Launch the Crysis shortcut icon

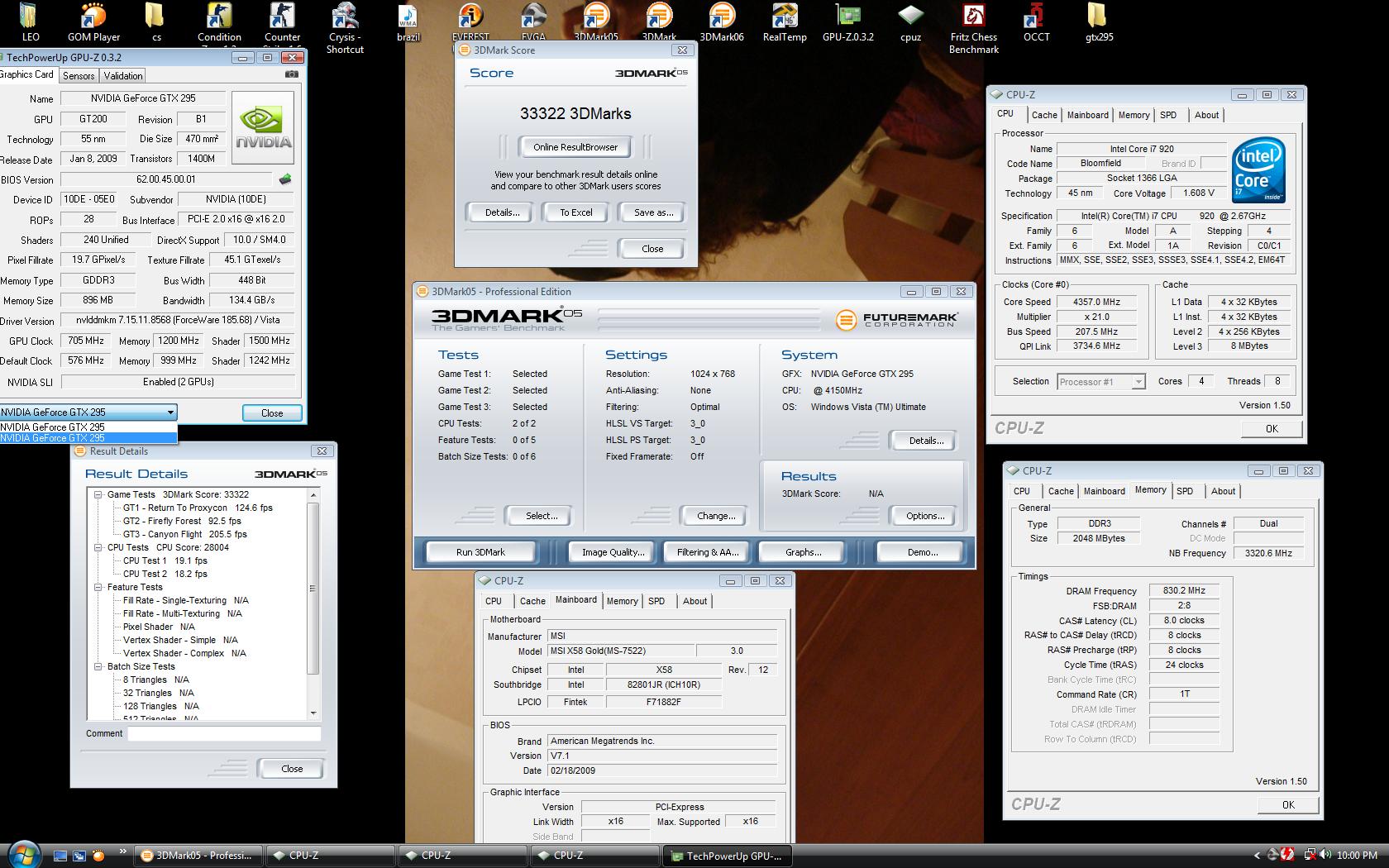(x=345, y=27)
